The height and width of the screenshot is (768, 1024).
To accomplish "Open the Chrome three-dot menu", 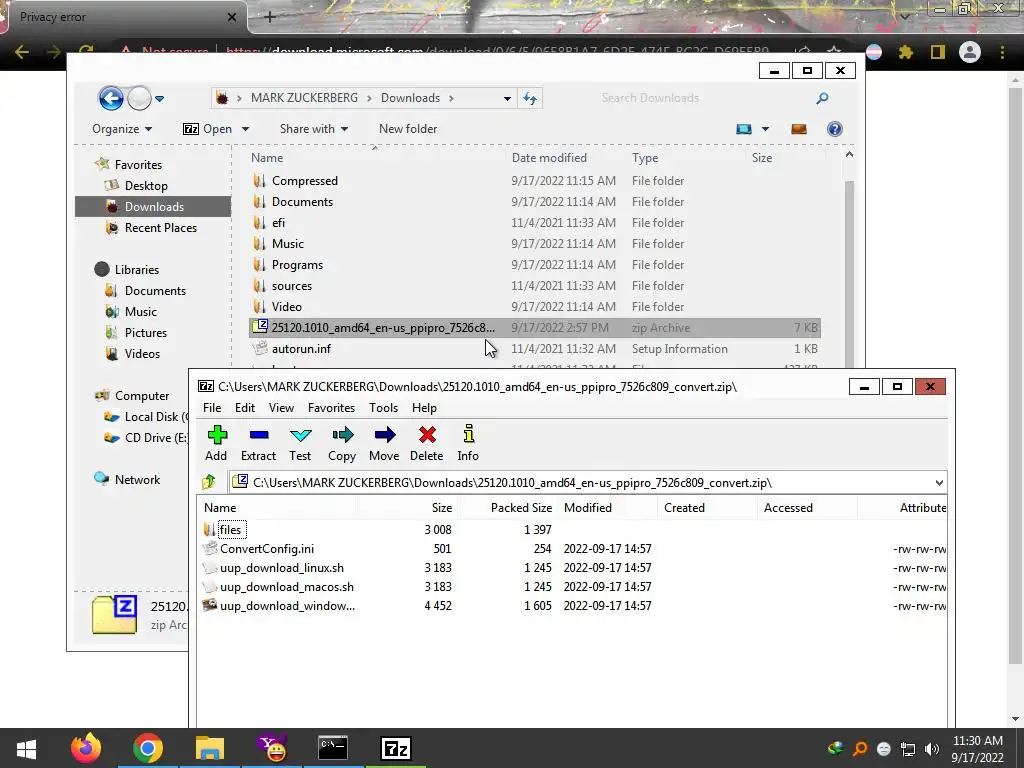I will pos(1002,52).
